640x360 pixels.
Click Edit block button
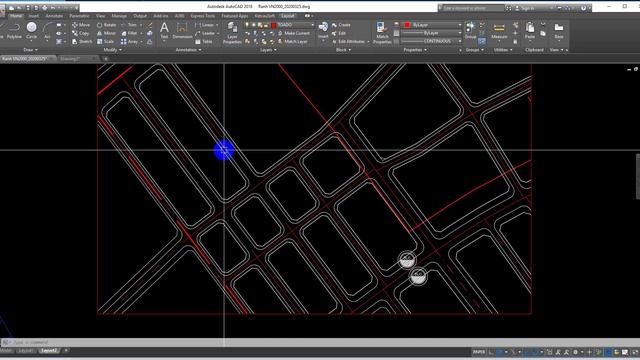(x=339, y=33)
